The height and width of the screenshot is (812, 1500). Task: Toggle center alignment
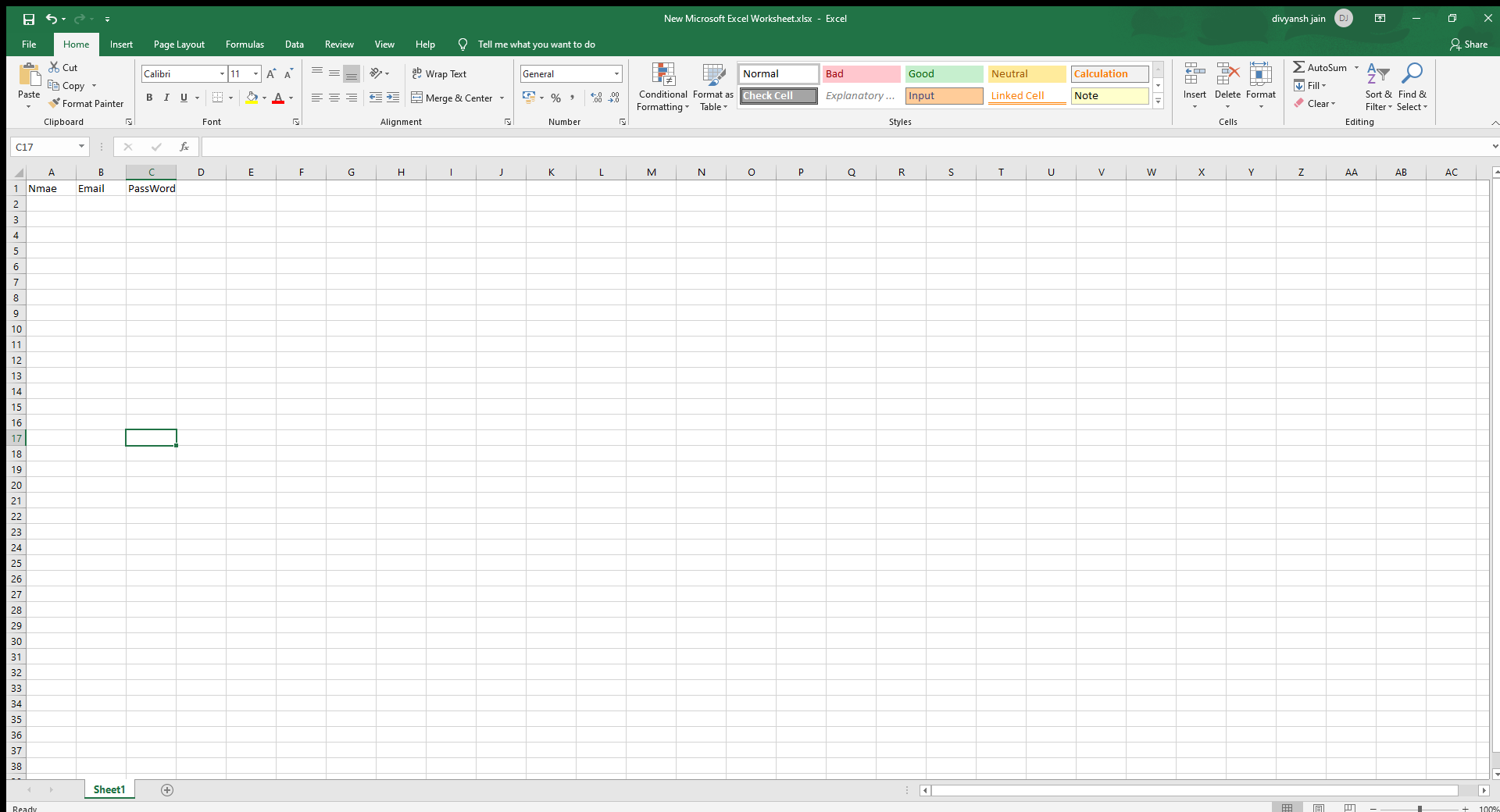[334, 98]
